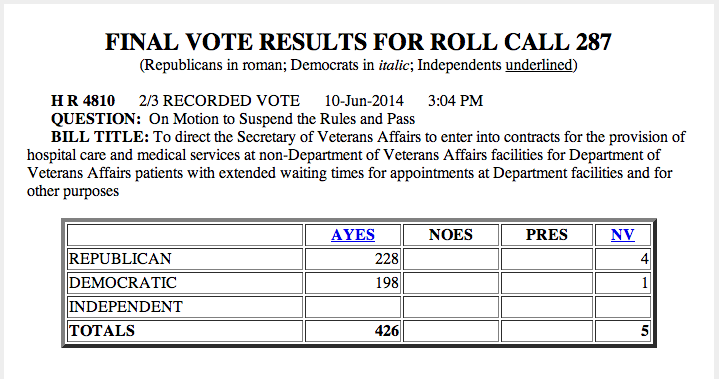Viewport: 719px width, 379px height.
Task: Click the Republican AYES count 228
Action: 387,259
